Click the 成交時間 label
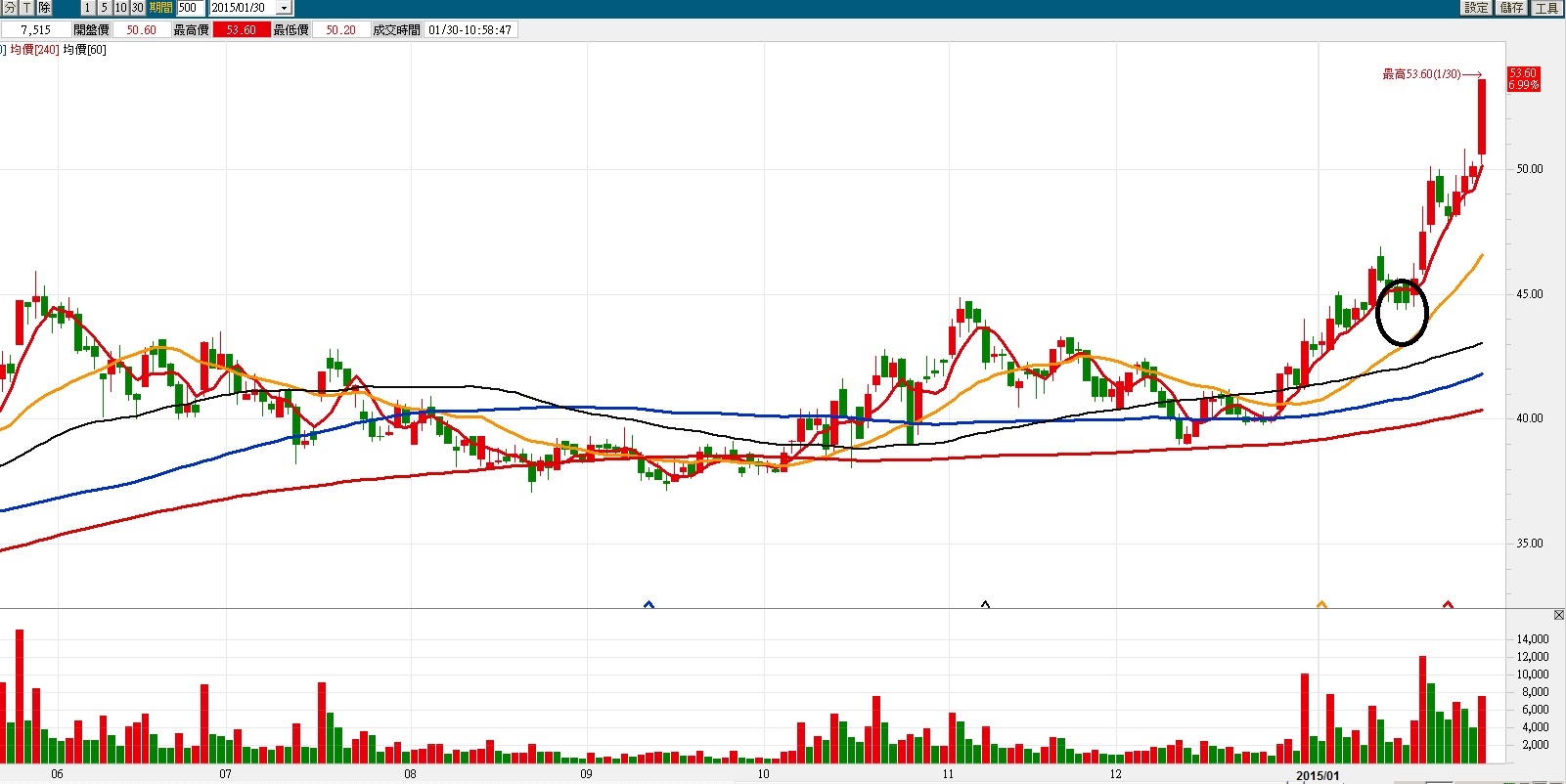The width and height of the screenshot is (1566, 784). pyautogui.click(x=396, y=30)
